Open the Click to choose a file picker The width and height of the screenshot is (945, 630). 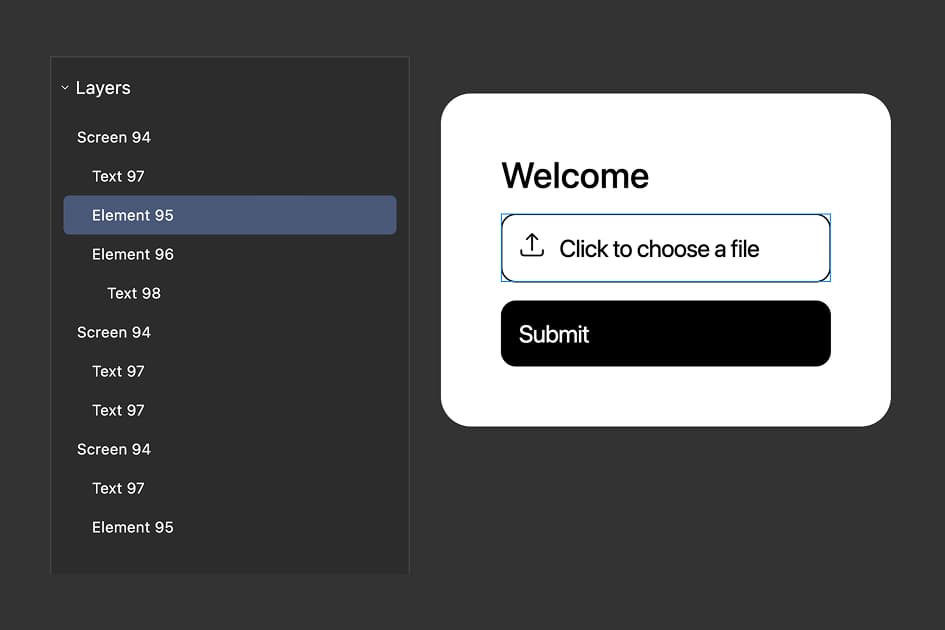click(665, 247)
